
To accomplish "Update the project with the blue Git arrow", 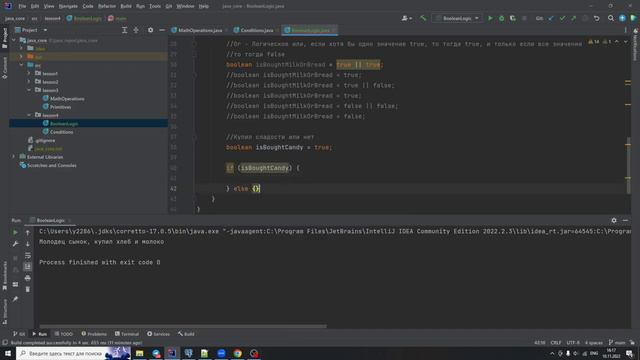I will point(551,18).
